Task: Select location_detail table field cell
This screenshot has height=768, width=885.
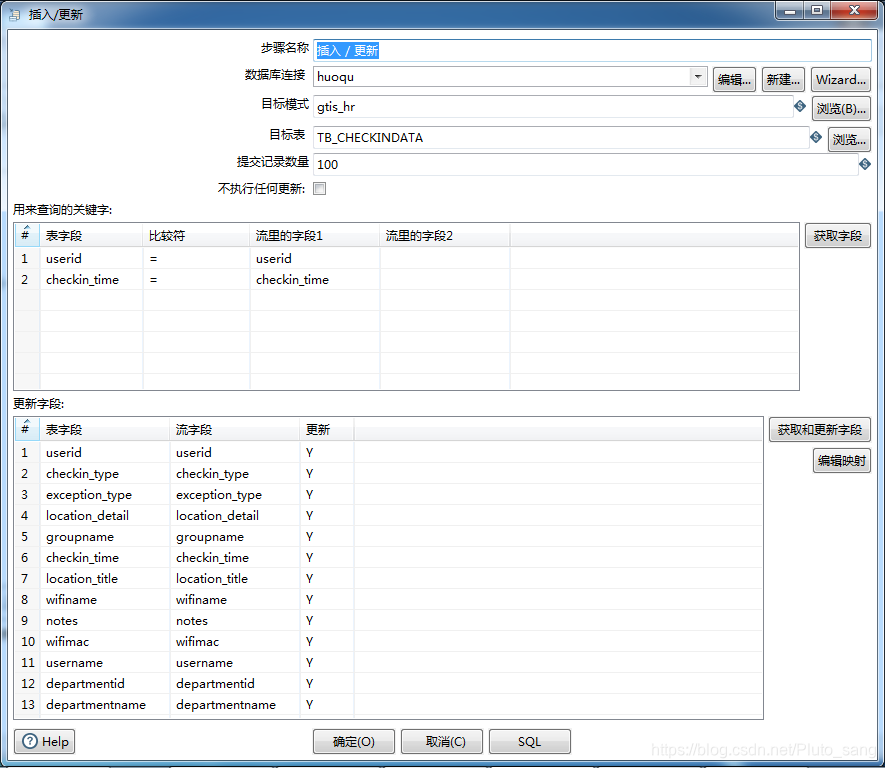Action: click(x=104, y=515)
